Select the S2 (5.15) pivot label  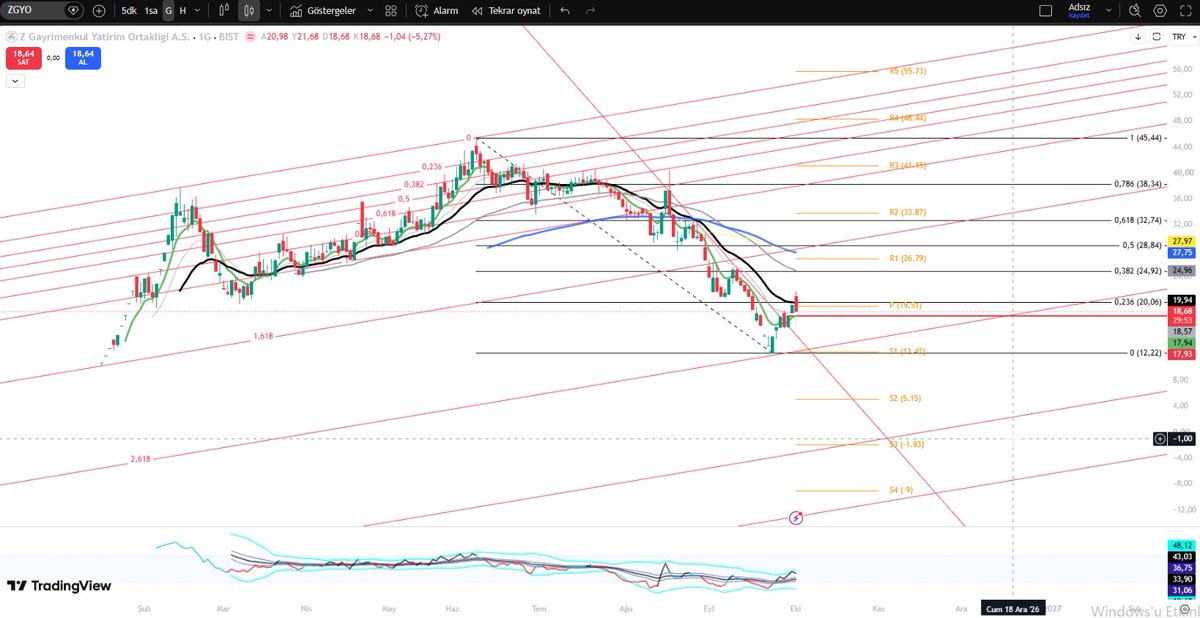point(904,398)
